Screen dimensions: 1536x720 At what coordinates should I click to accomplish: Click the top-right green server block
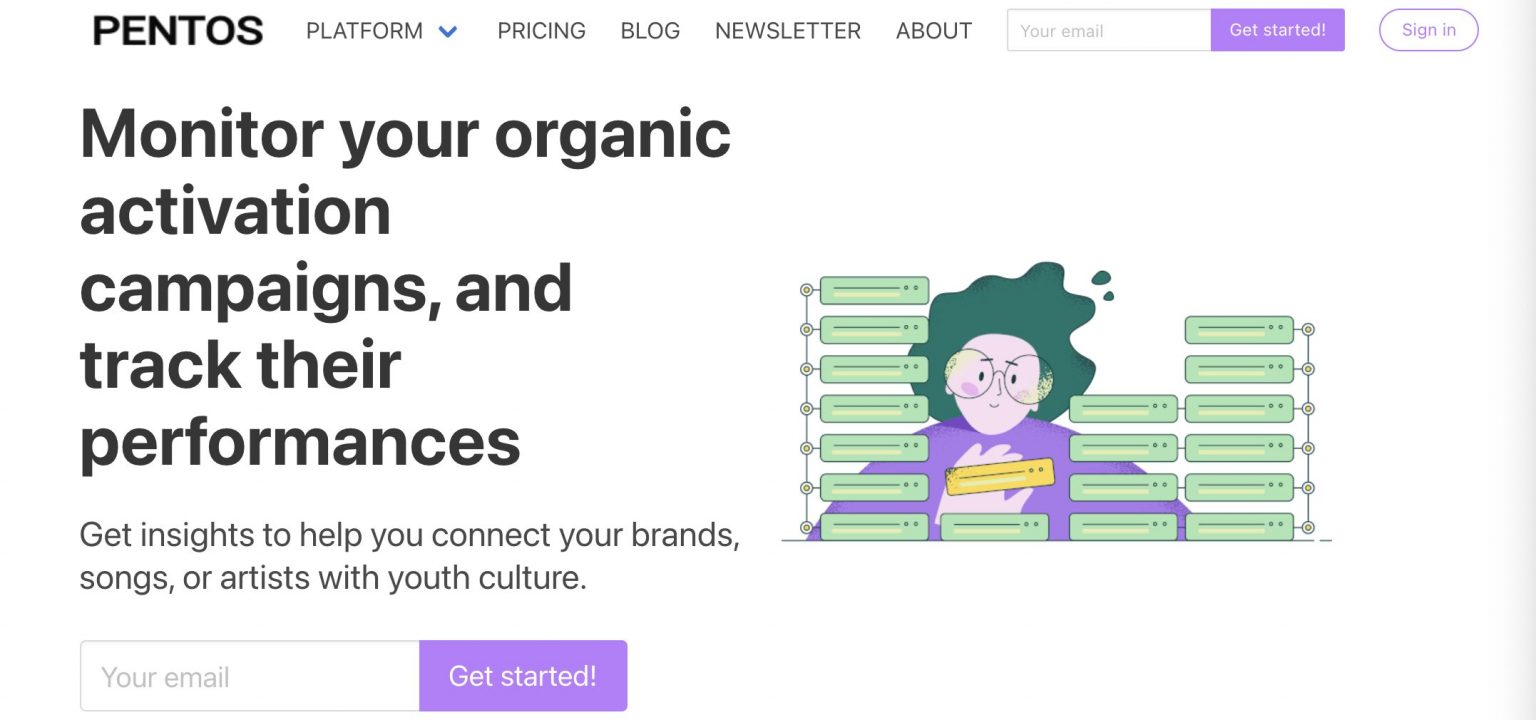click(1239, 330)
